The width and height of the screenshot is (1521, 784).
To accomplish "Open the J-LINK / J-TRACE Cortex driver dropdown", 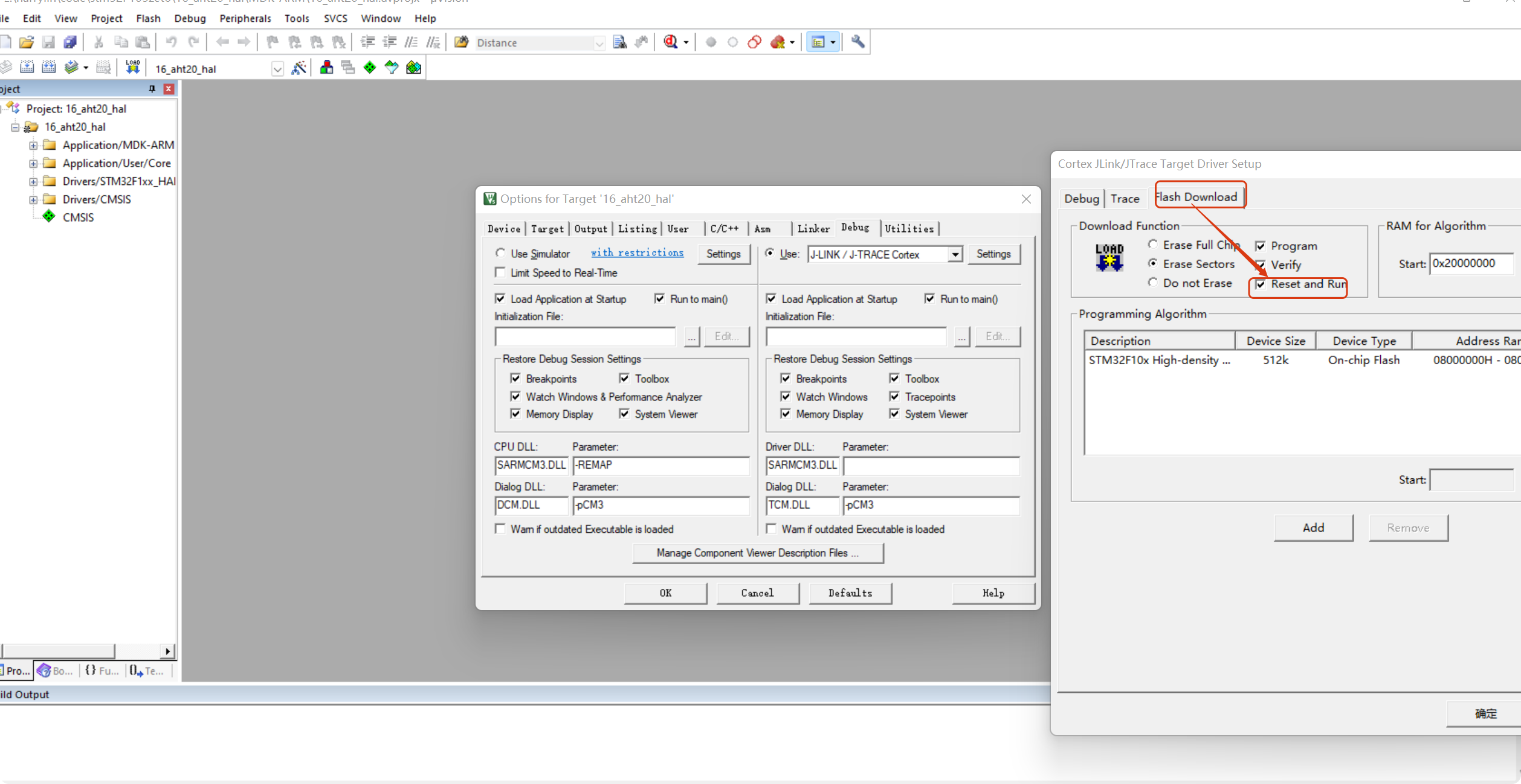I will point(955,254).
